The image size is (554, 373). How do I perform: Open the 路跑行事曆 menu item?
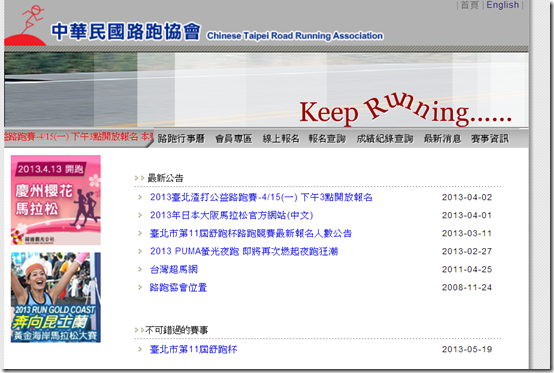(x=181, y=139)
